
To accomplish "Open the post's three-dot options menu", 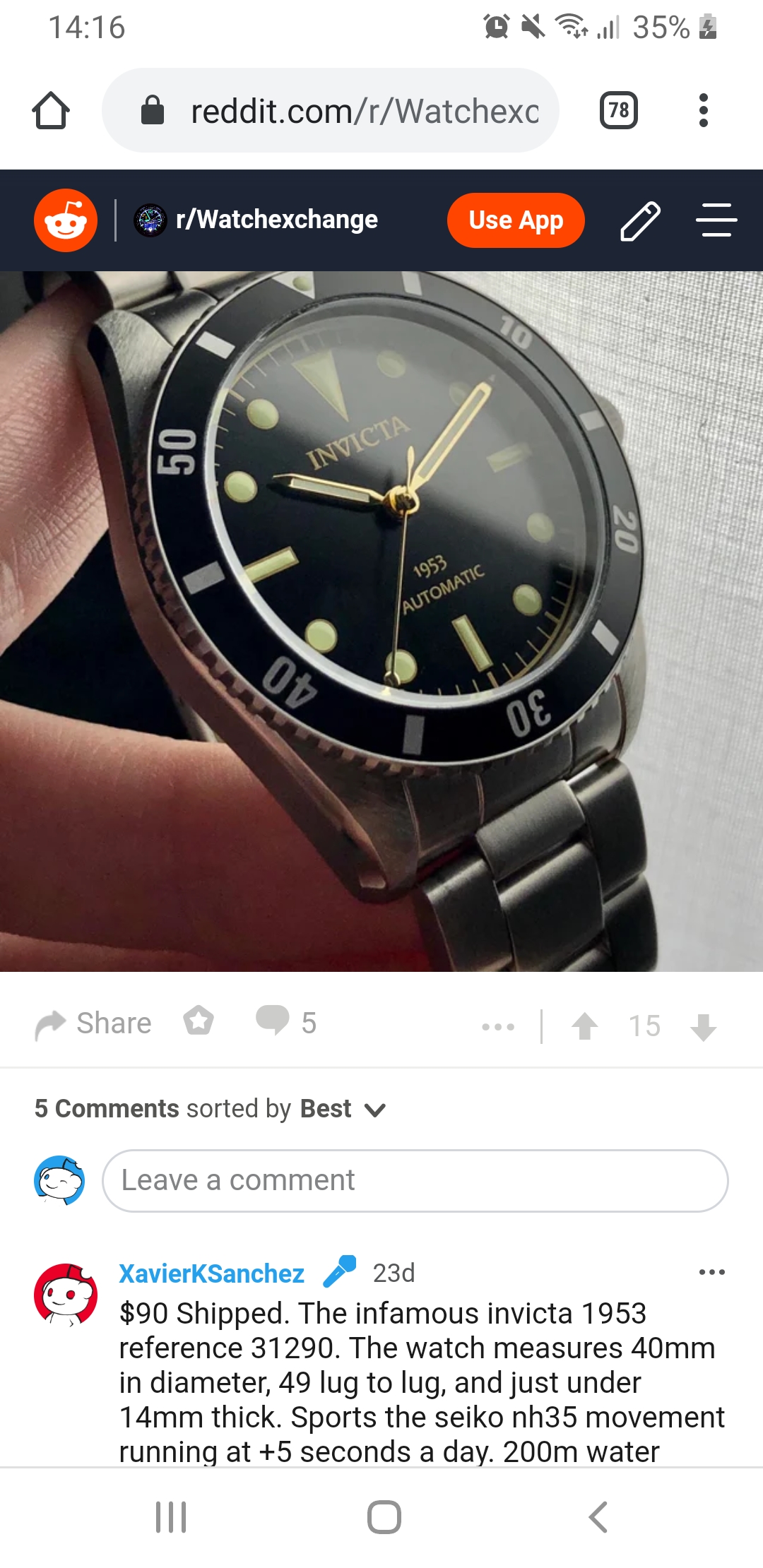I will coord(498,1026).
